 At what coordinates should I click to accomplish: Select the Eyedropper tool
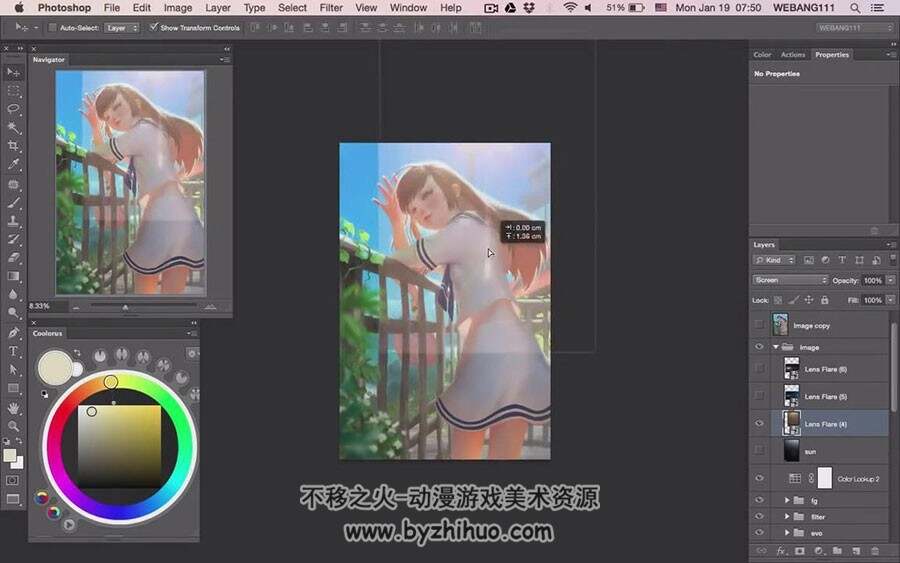tap(13, 164)
